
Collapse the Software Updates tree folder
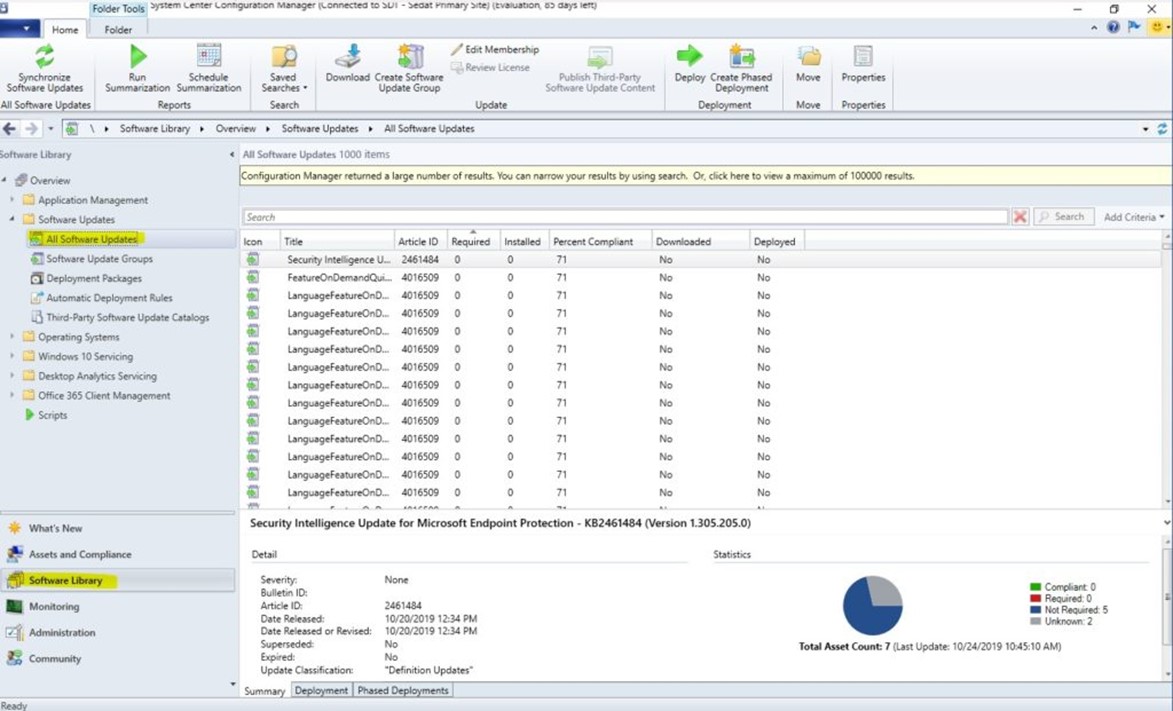coord(12,219)
